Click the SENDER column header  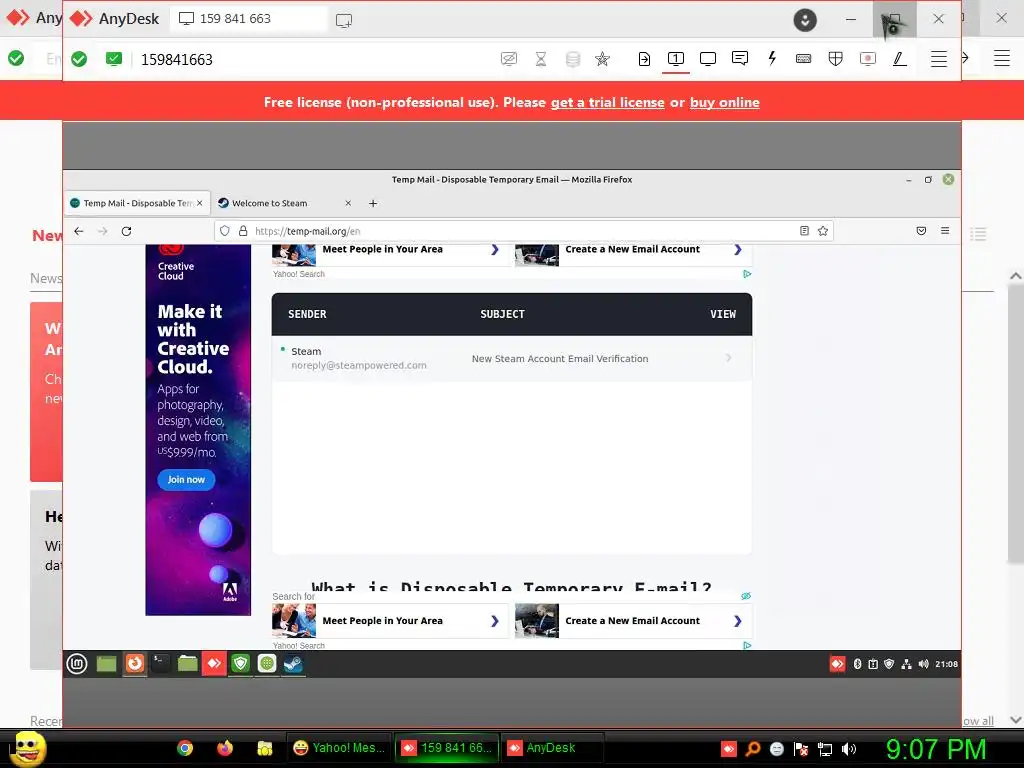click(307, 314)
